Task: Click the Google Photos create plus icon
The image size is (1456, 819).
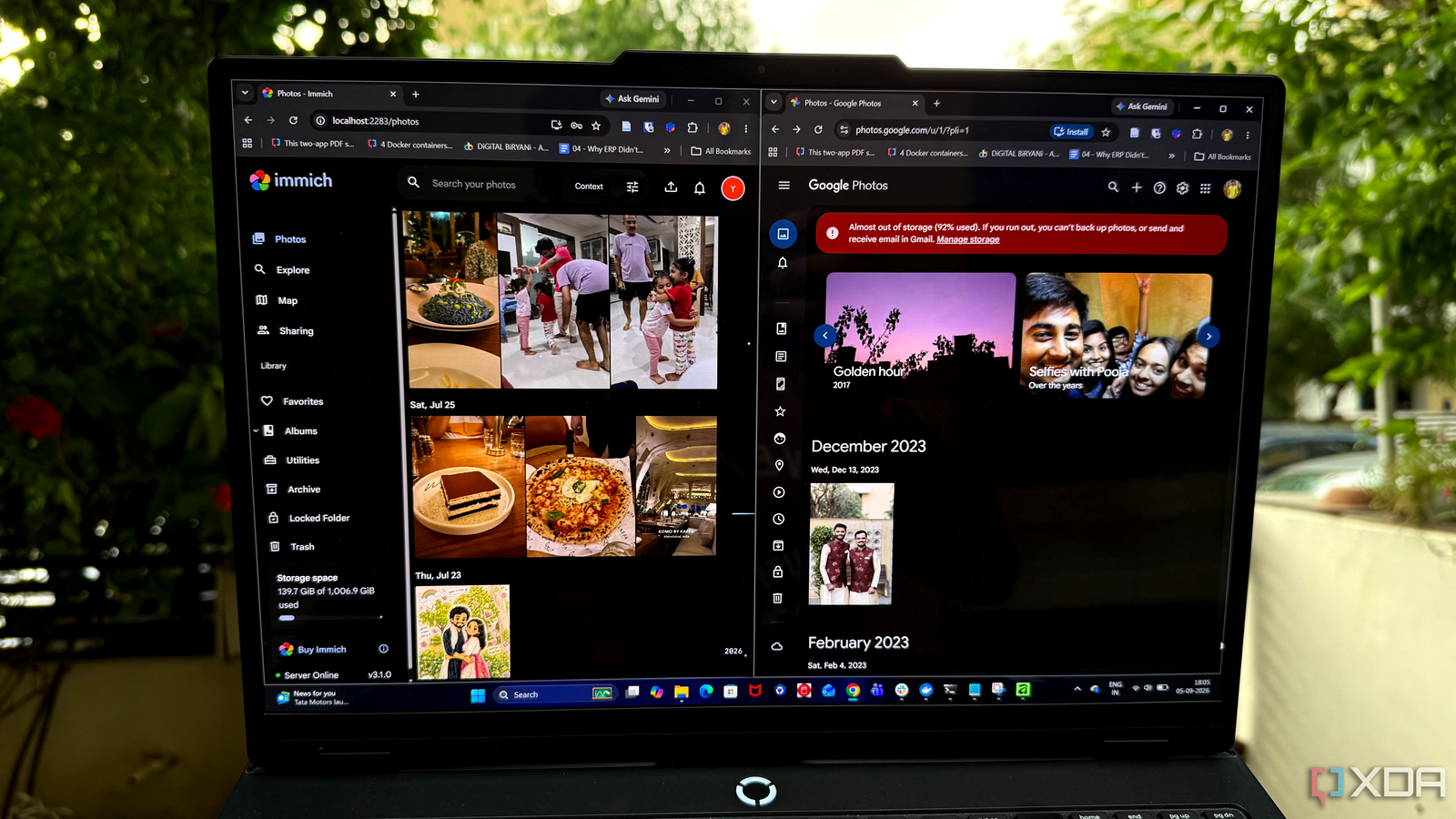Action: coord(1137,187)
